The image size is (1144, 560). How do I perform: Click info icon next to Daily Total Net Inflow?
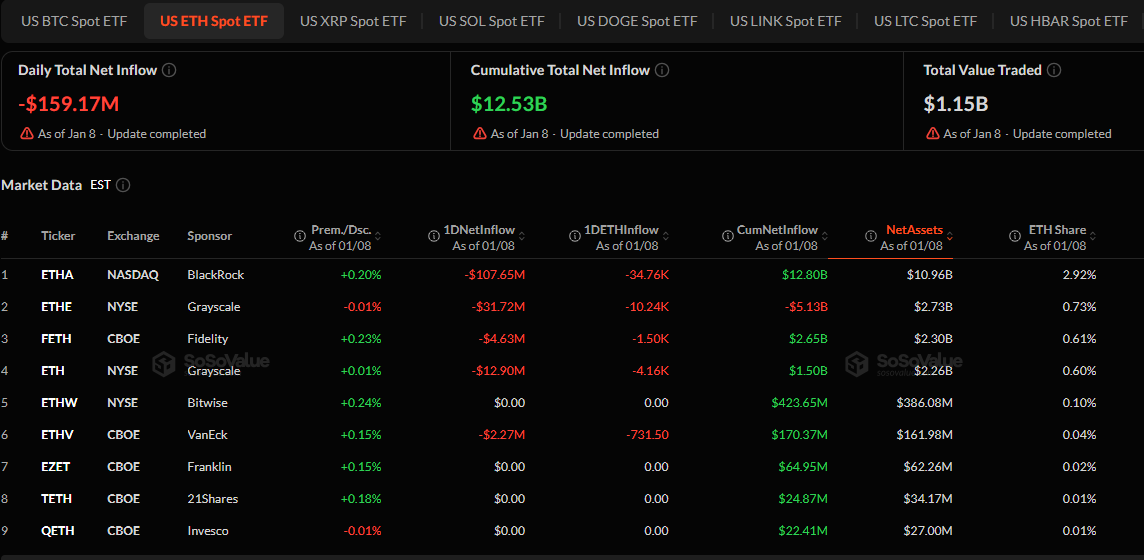(169, 70)
